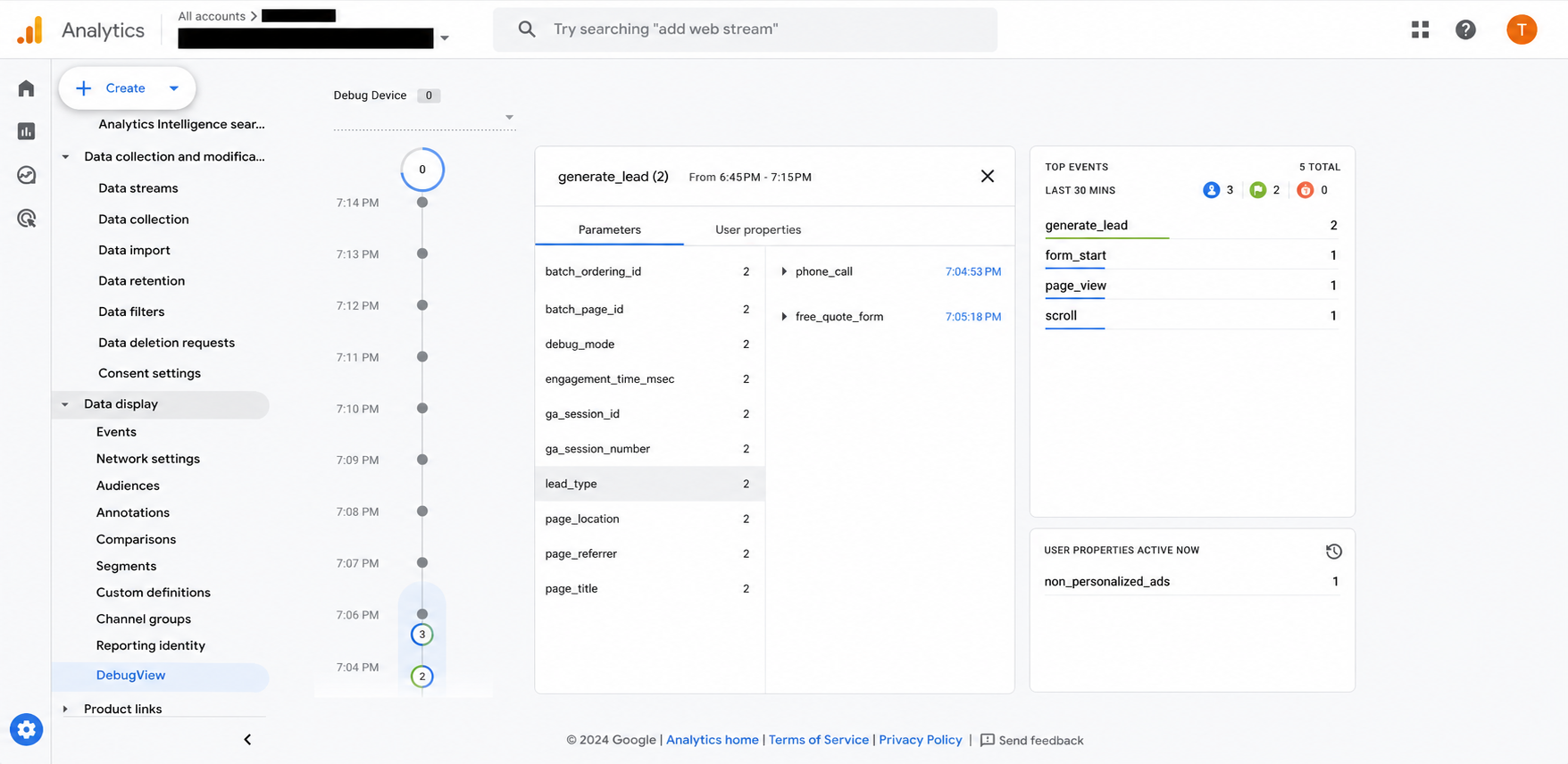Open the Debug Device dropdown

point(424,117)
